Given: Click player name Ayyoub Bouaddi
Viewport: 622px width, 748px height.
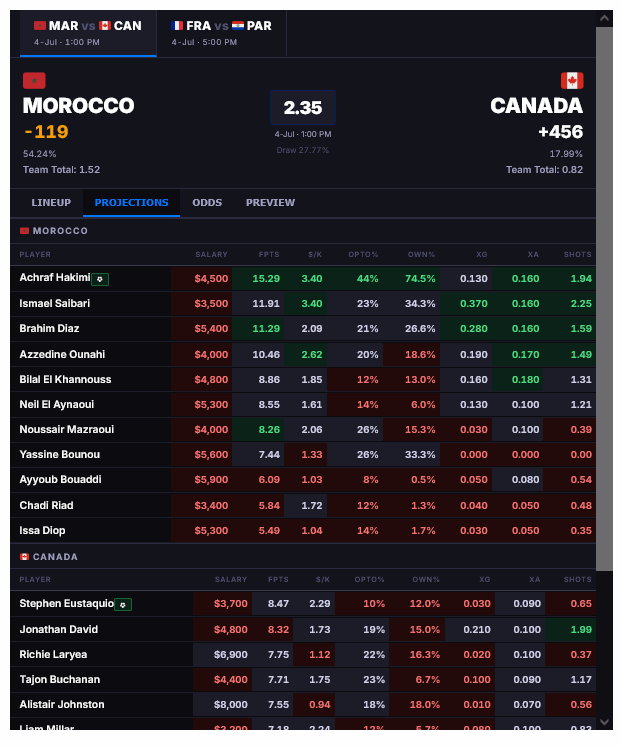Looking at the screenshot, I should [x=61, y=479].
